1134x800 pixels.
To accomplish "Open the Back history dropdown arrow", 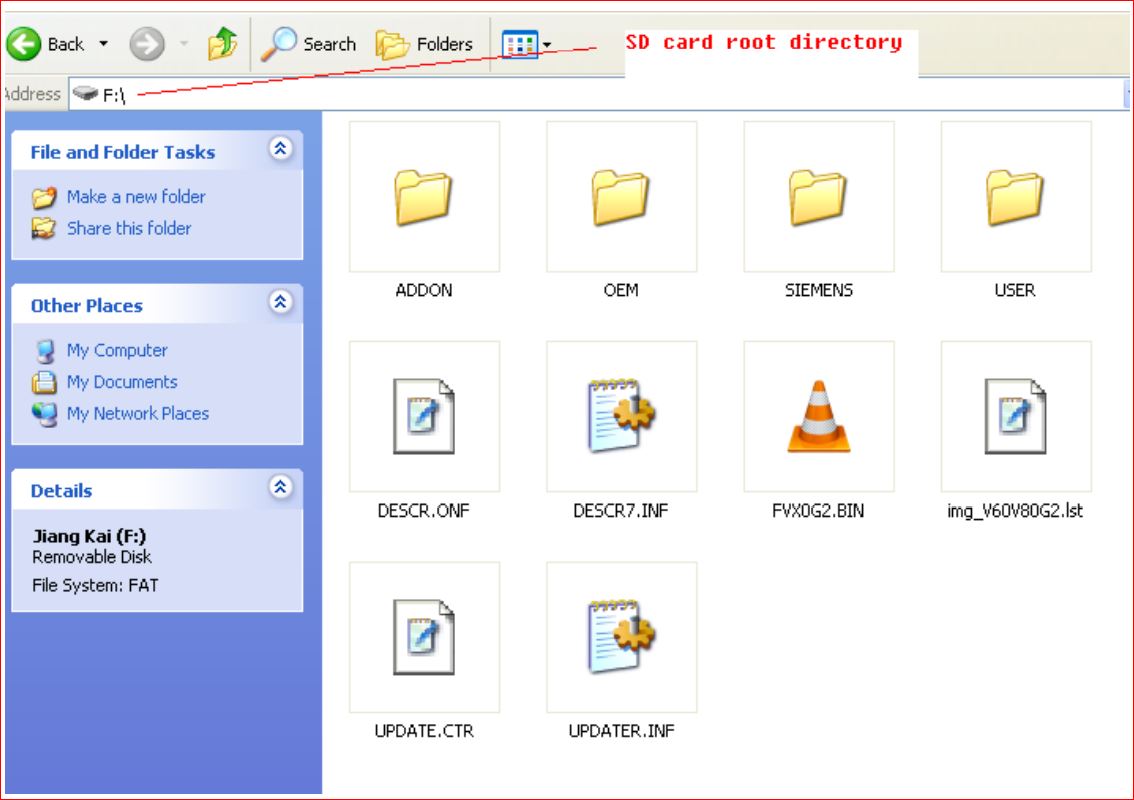I will click(103, 44).
